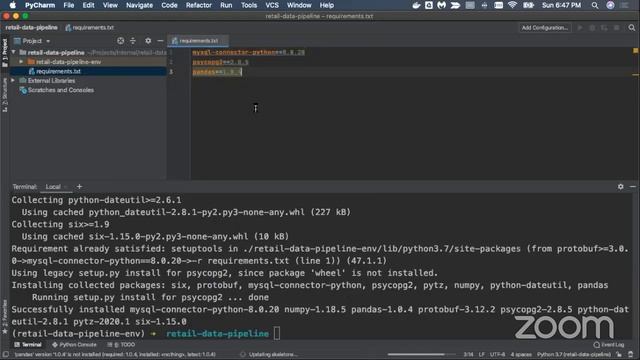The width and height of the screenshot is (640, 360).
Task: Open the Code menu
Action: pyautogui.click(x=169, y=5)
